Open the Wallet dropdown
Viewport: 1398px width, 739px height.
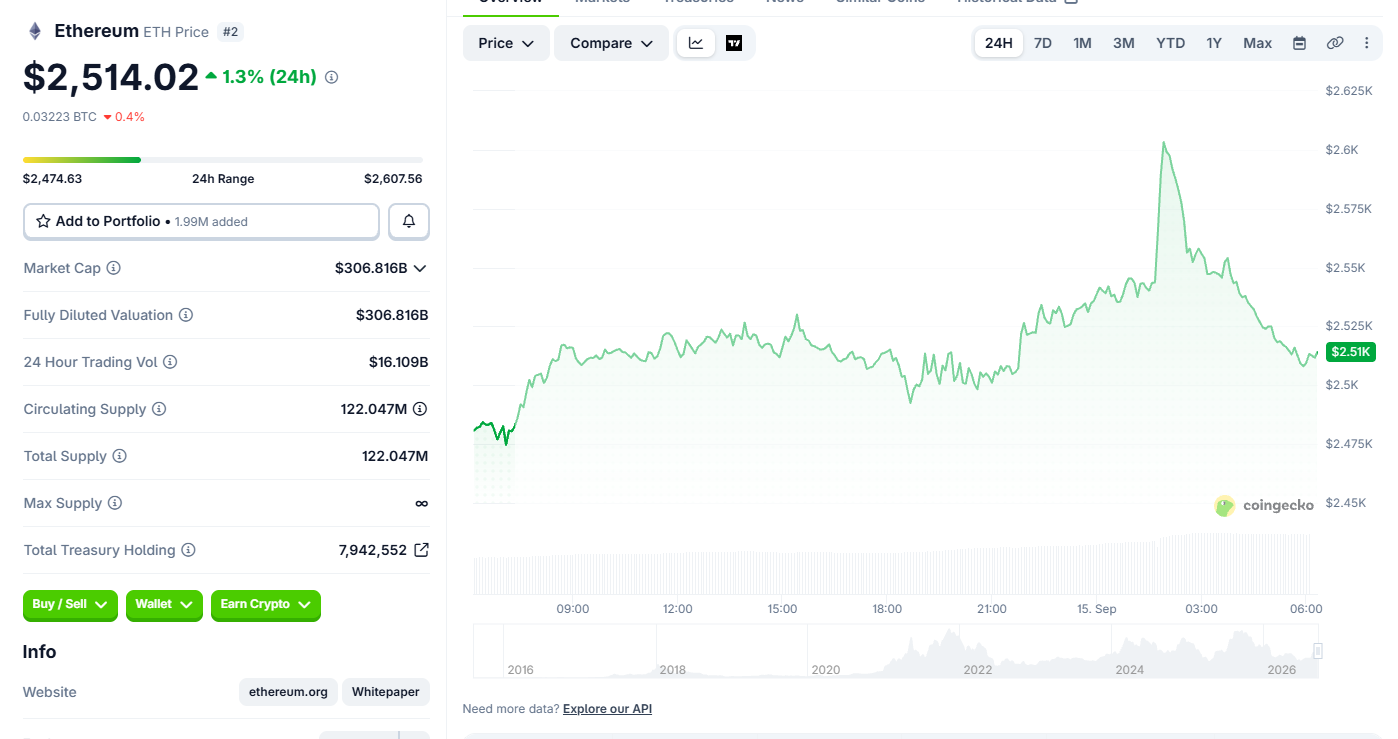[x=164, y=605]
